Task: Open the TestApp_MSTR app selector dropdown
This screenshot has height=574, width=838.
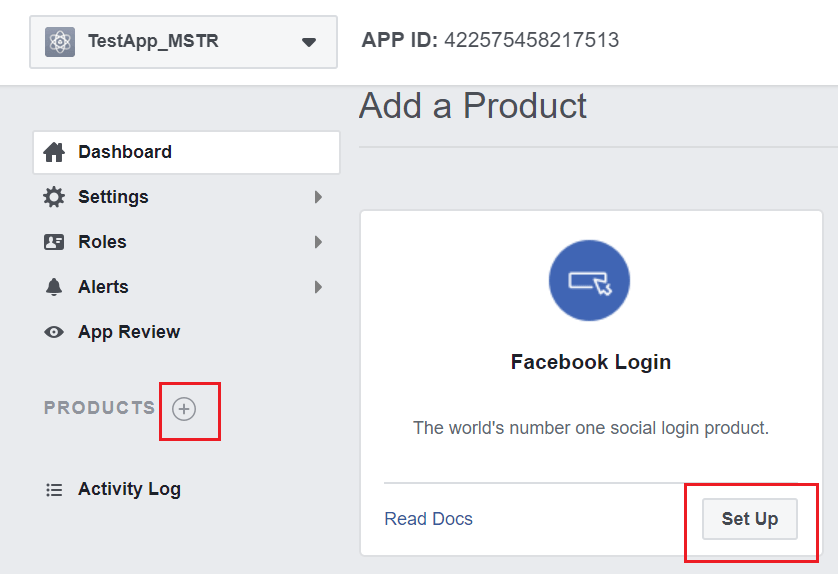Action: tap(183, 42)
